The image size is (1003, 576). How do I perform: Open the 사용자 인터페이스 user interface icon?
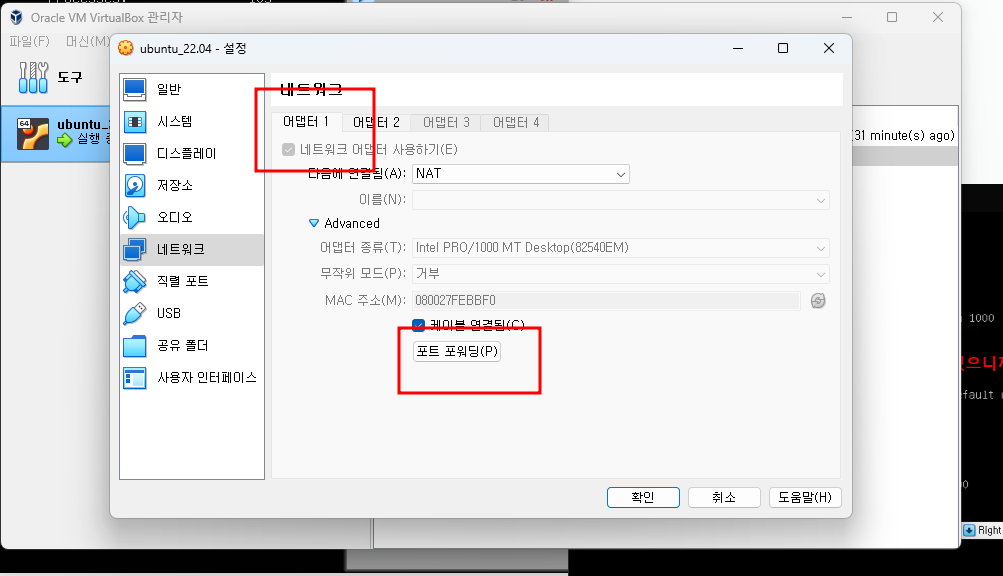(x=134, y=378)
